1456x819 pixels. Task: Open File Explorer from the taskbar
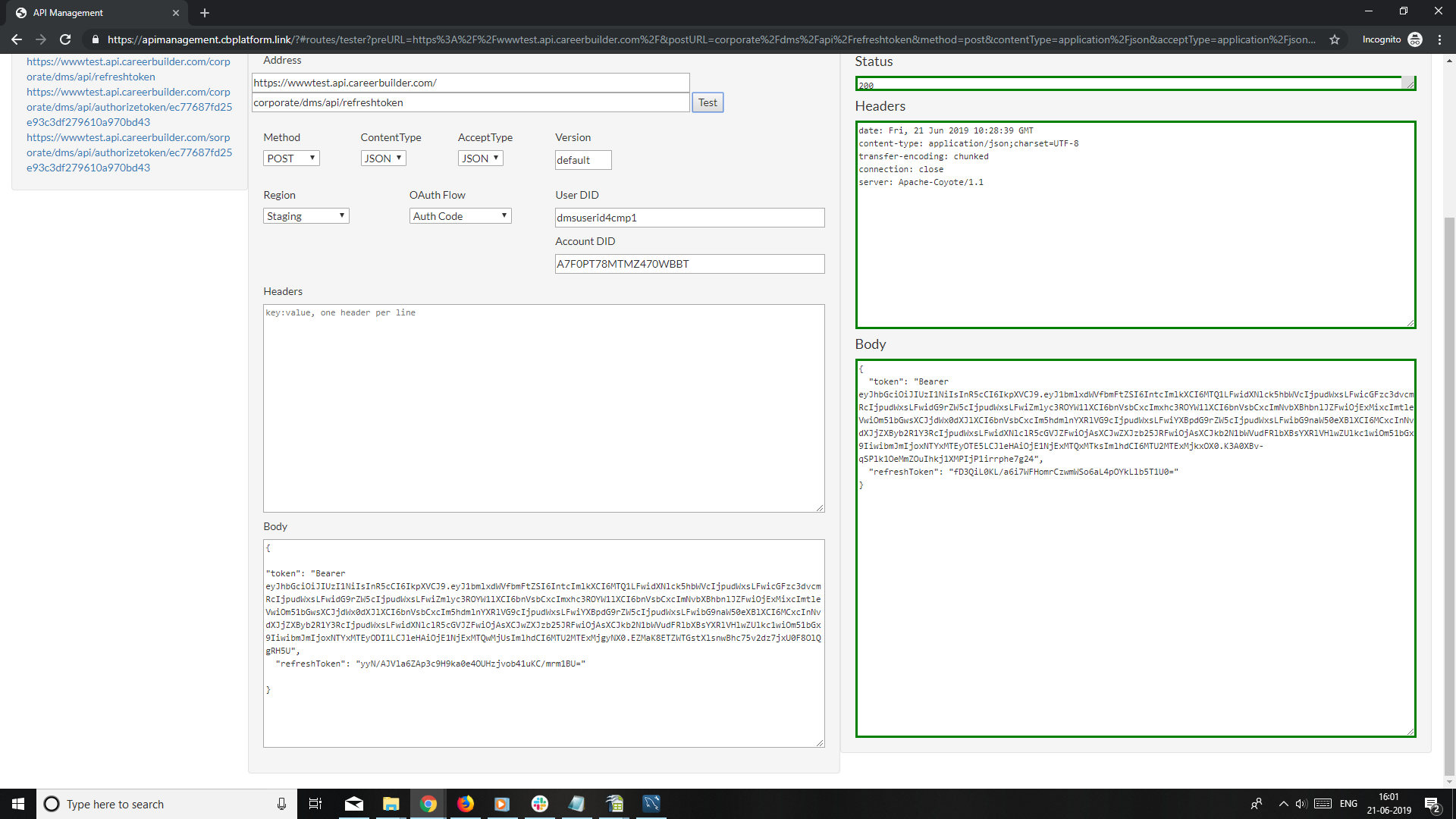point(391,804)
